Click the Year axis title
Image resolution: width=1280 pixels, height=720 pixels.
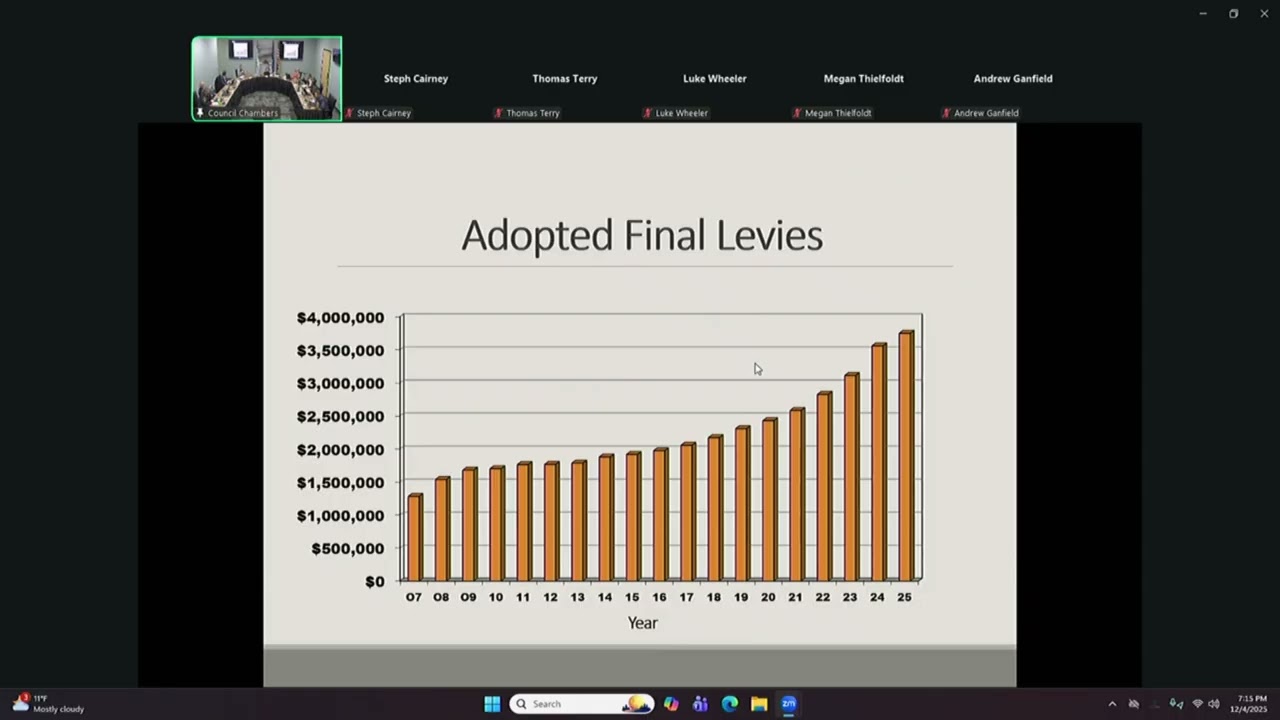(x=642, y=623)
